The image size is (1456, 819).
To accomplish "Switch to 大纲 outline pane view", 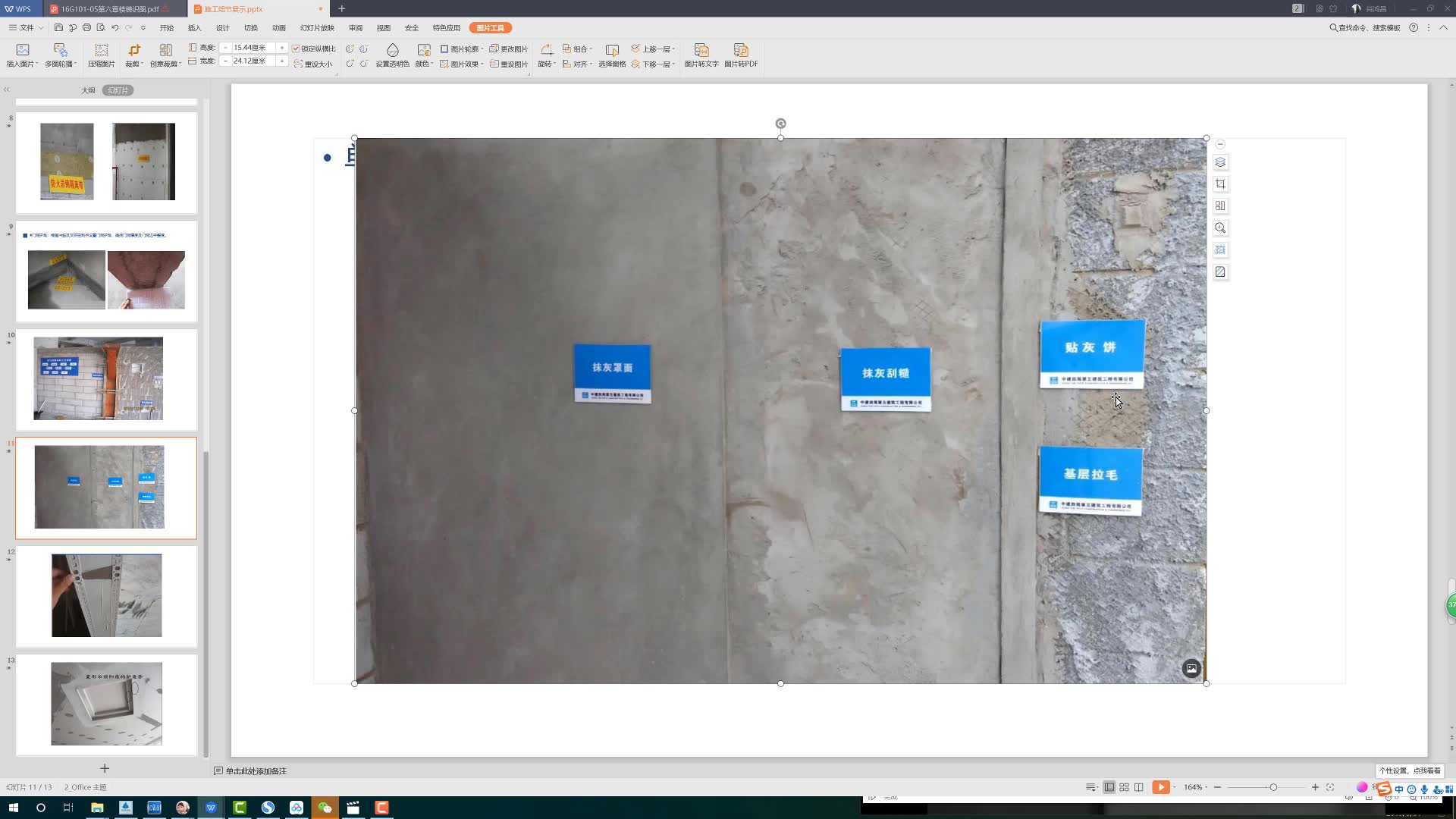I will coord(88,90).
